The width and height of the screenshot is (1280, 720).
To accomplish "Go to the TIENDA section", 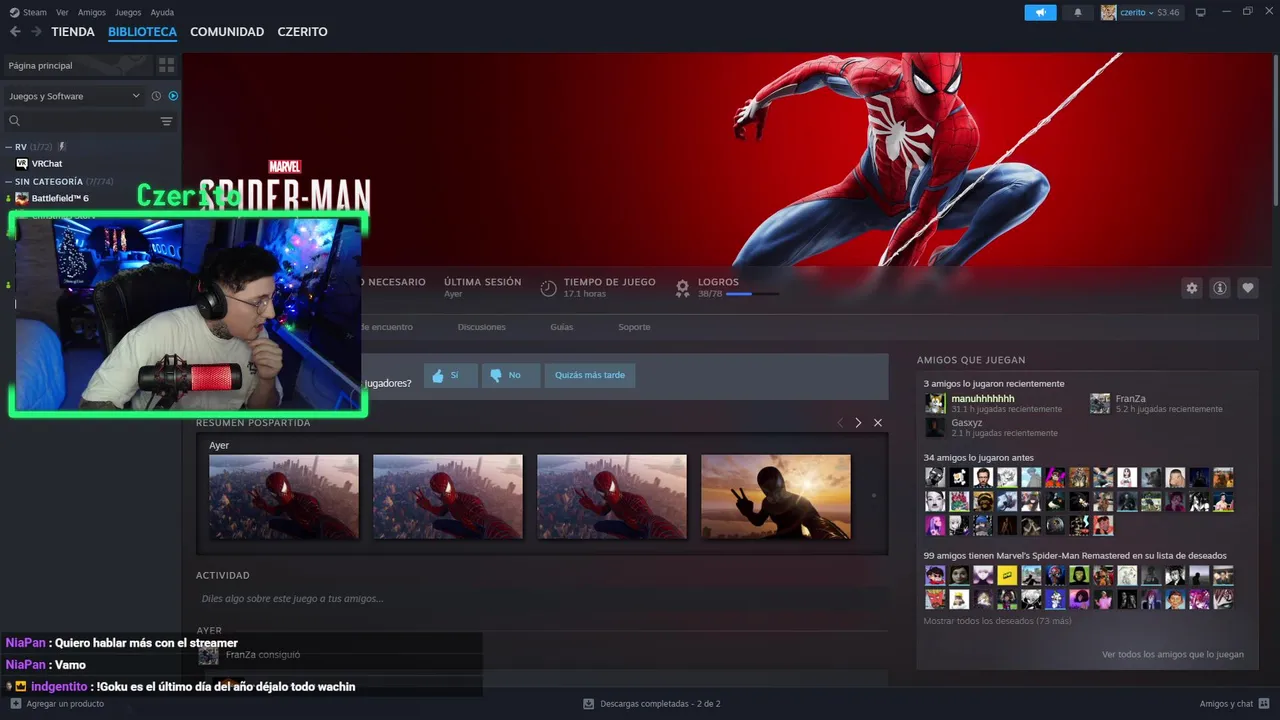I will pos(73,32).
